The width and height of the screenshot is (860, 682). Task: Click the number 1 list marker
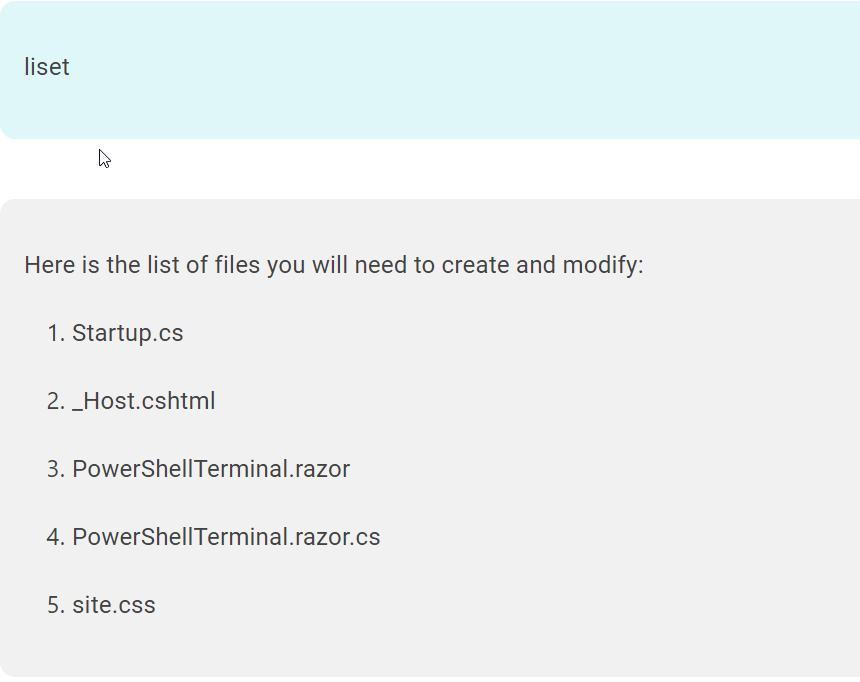point(56,333)
